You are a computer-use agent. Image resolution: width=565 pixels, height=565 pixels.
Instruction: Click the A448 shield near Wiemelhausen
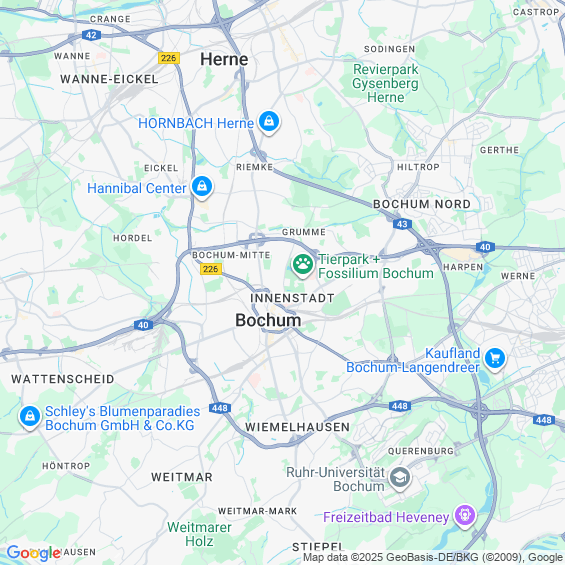[220, 408]
